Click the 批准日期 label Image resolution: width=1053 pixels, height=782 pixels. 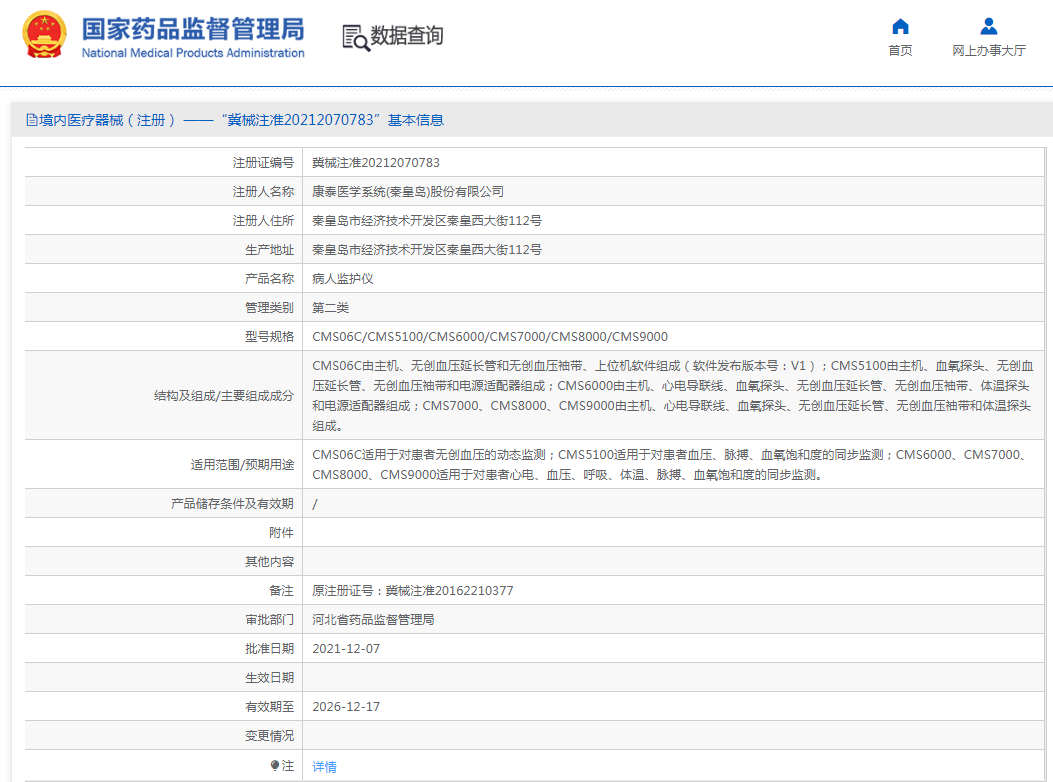[x=269, y=649]
